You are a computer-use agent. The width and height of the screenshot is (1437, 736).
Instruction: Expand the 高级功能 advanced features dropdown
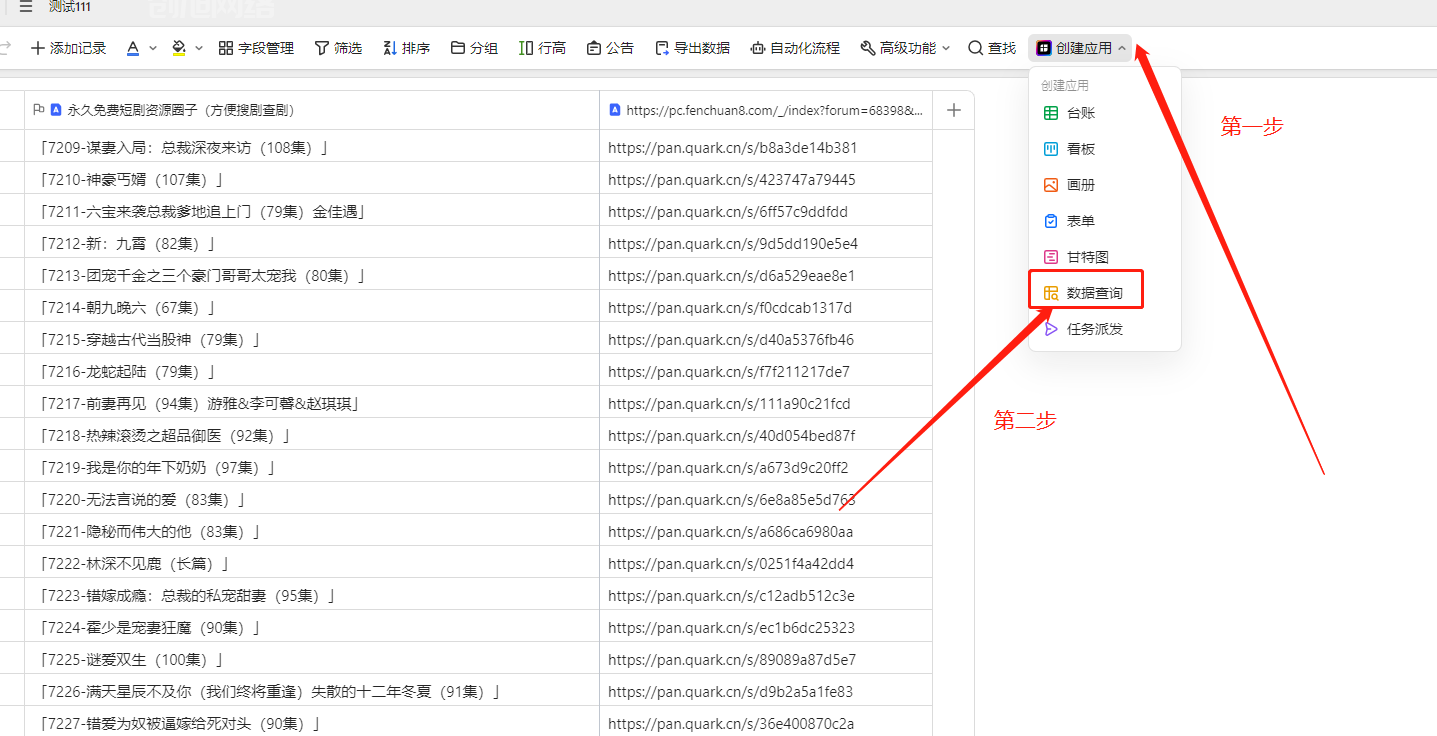905,48
